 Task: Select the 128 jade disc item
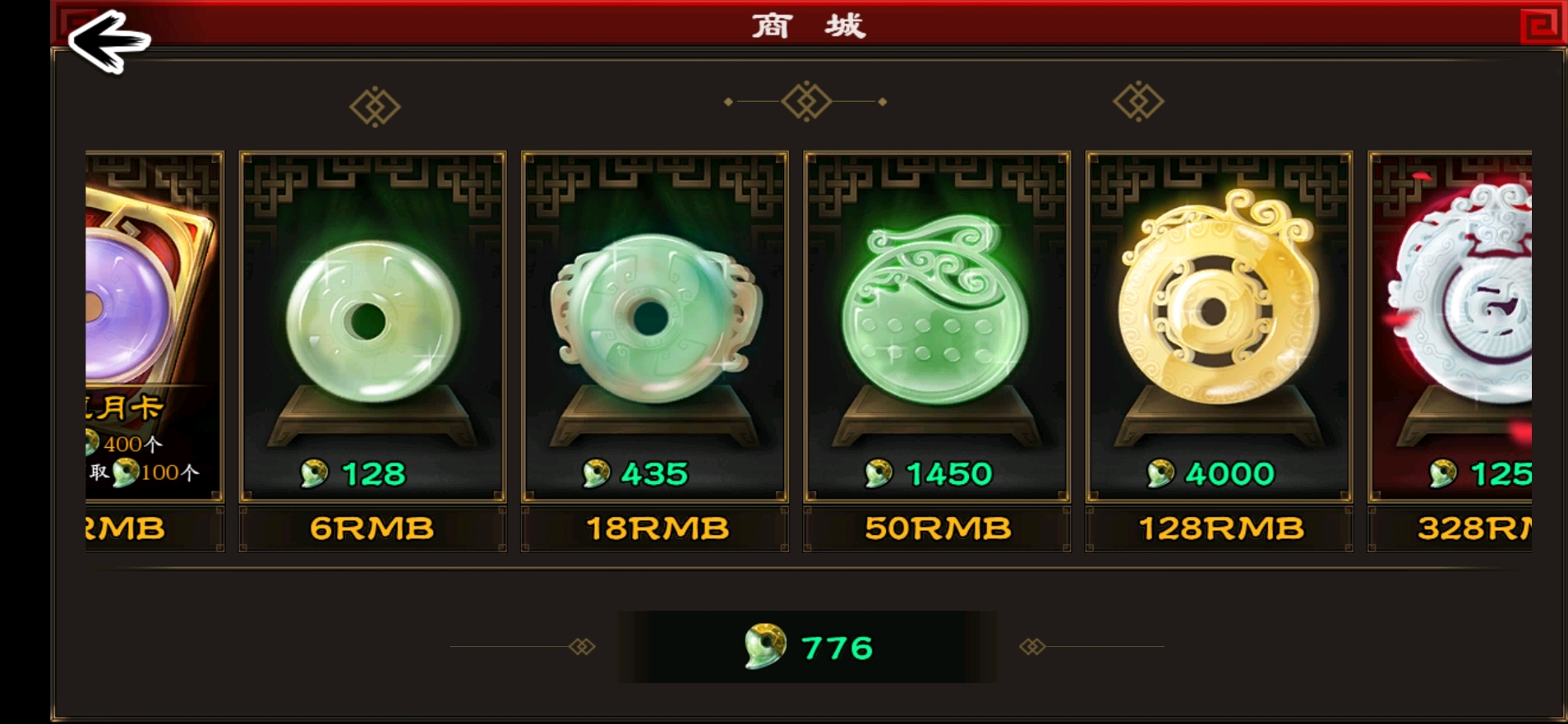(x=372, y=326)
